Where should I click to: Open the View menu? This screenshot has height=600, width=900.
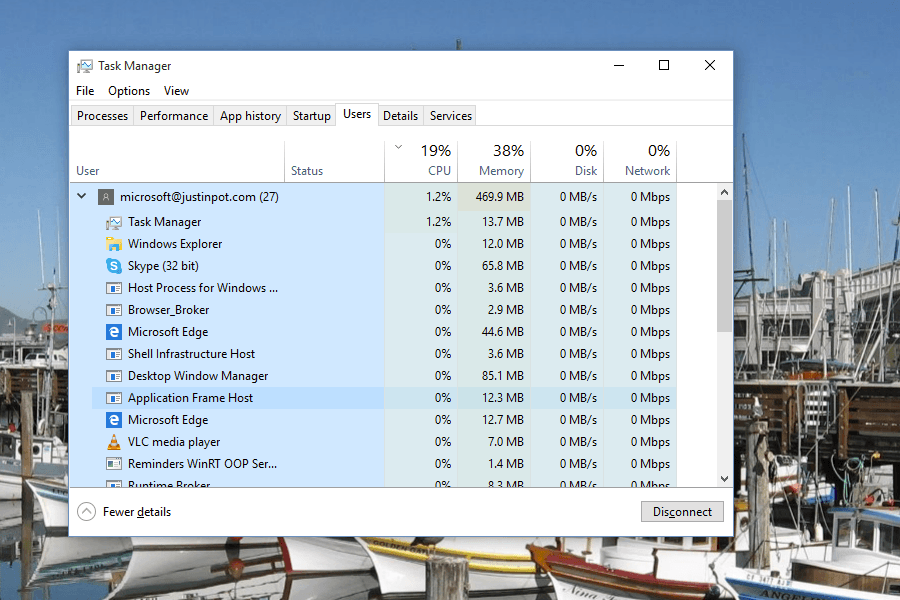coord(176,91)
